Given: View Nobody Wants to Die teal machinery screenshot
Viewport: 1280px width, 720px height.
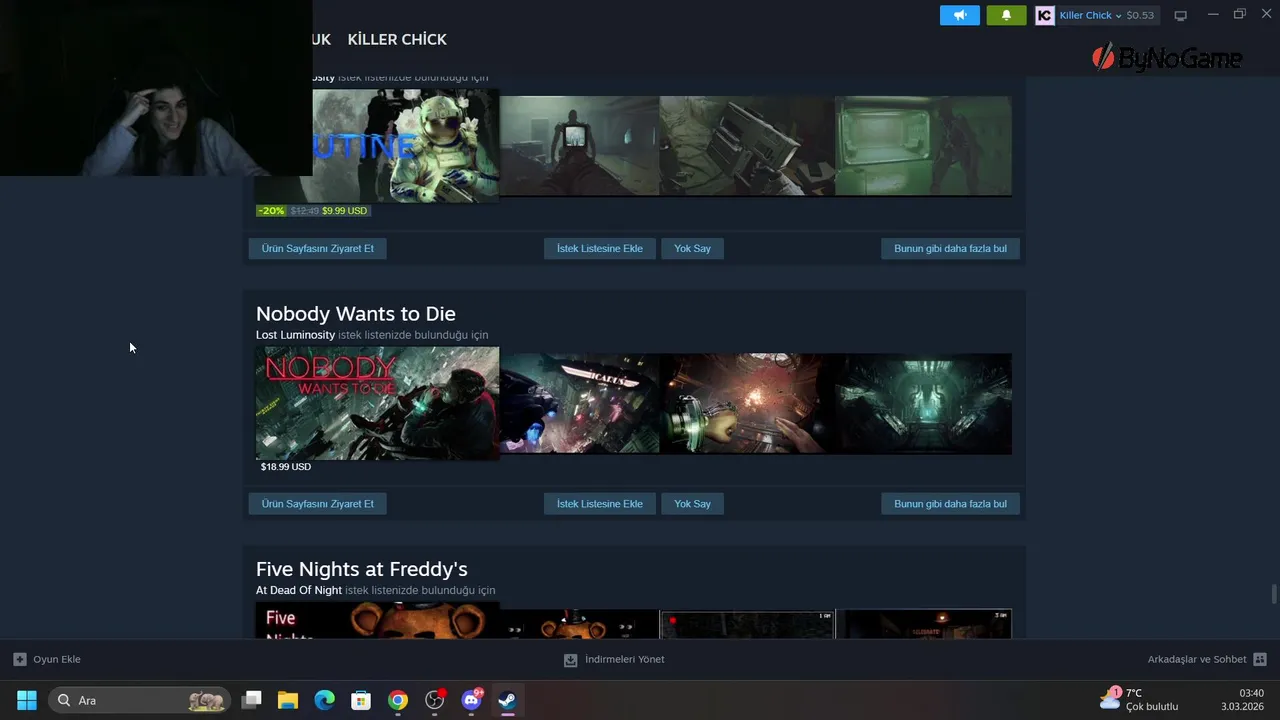Looking at the screenshot, I should 923,403.
